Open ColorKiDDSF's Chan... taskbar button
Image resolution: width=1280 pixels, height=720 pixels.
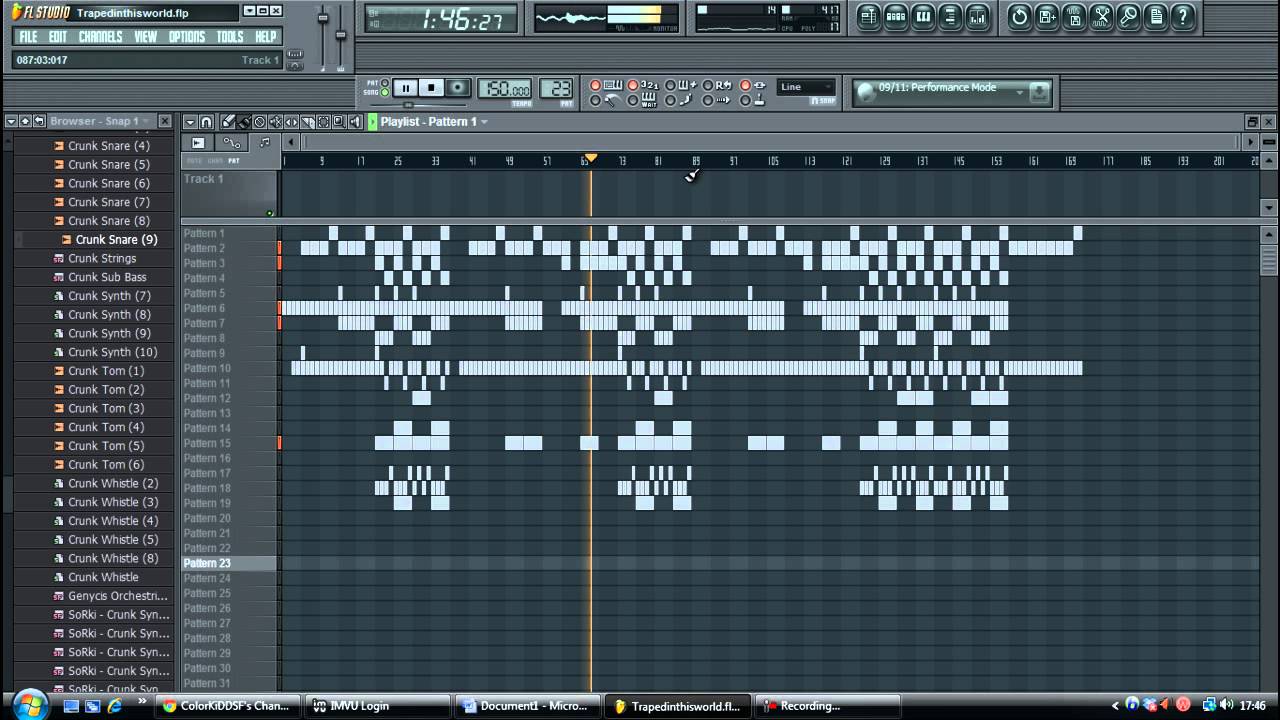click(228, 706)
